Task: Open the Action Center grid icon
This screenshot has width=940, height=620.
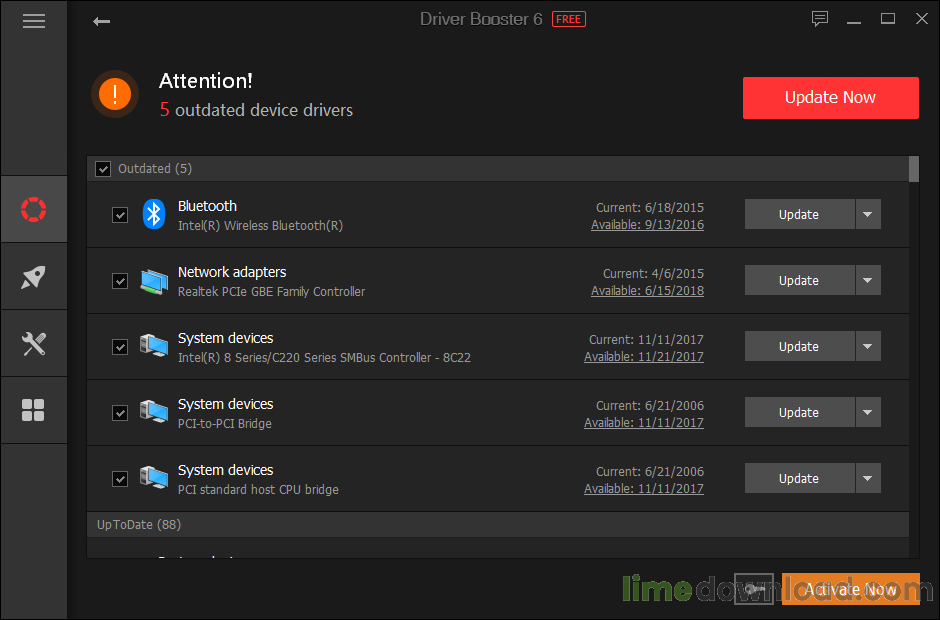Action: [33, 410]
